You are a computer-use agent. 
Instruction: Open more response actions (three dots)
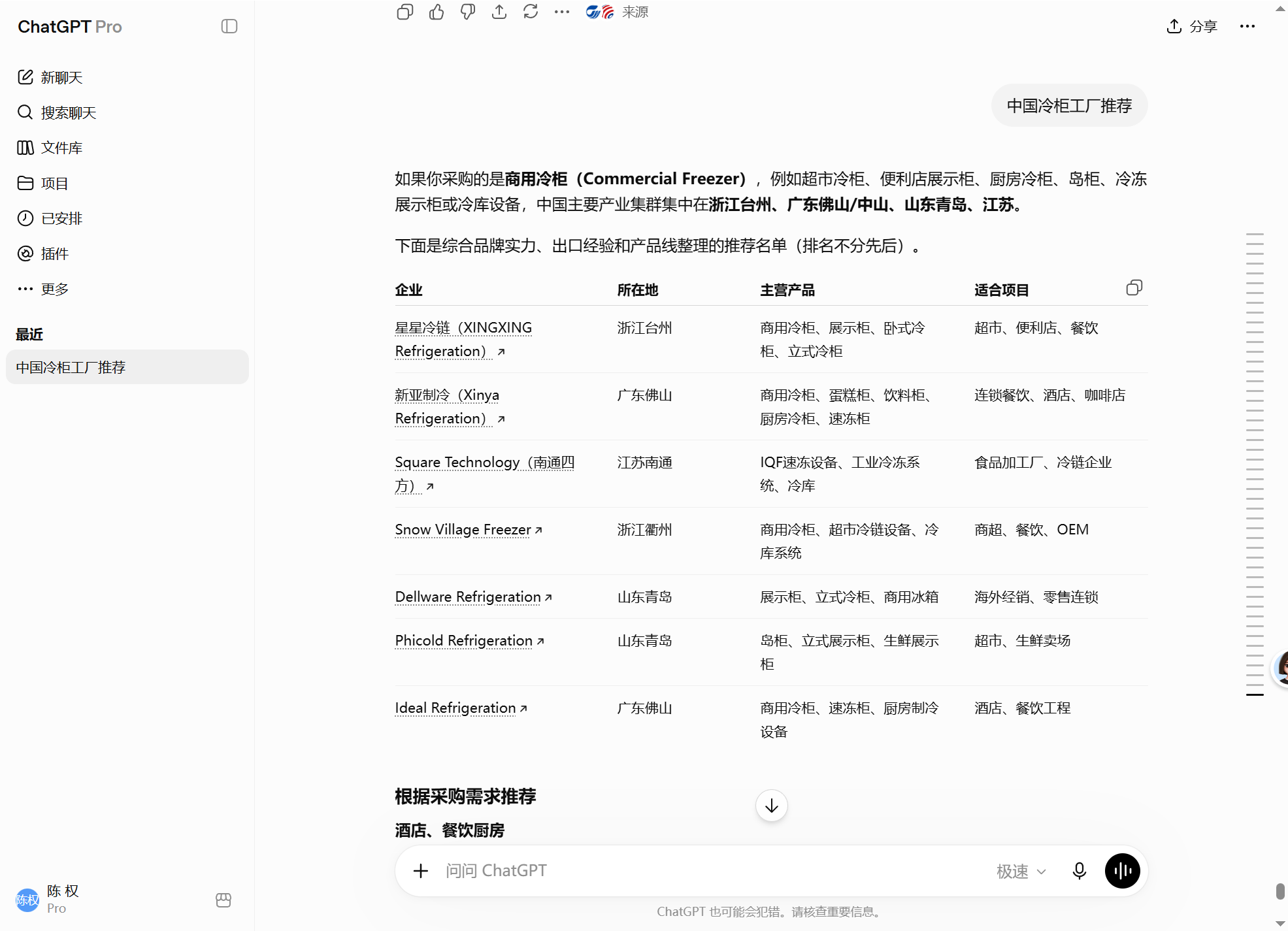562,12
